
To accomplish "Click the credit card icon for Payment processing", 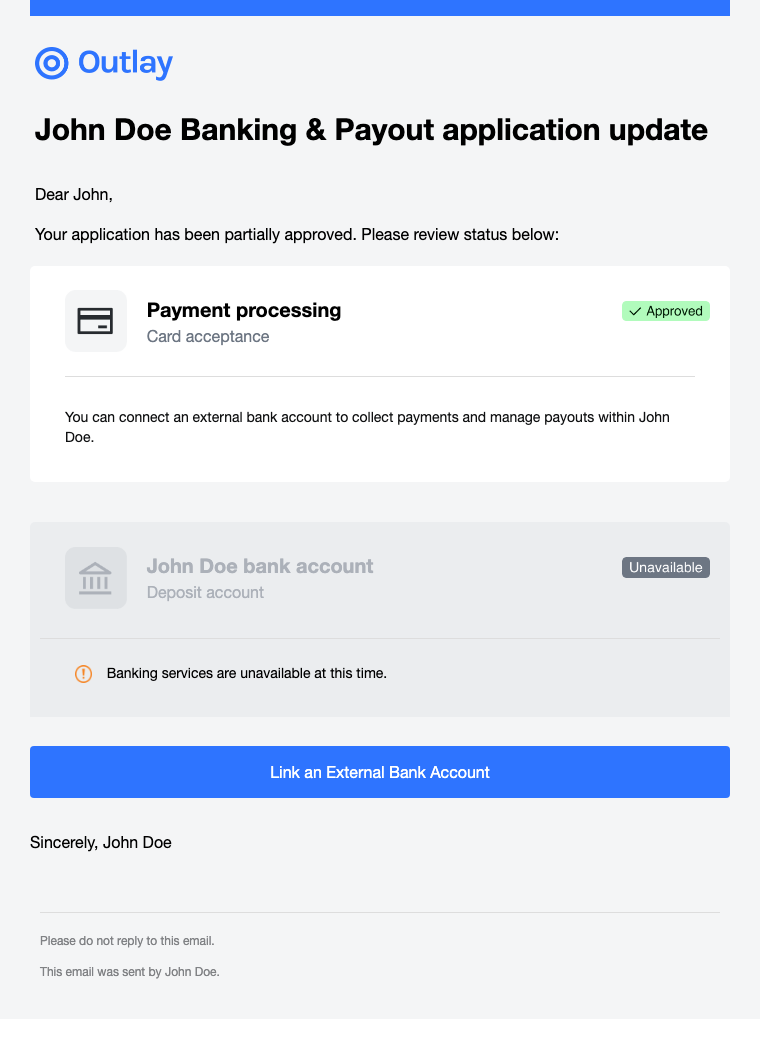I will [96, 321].
